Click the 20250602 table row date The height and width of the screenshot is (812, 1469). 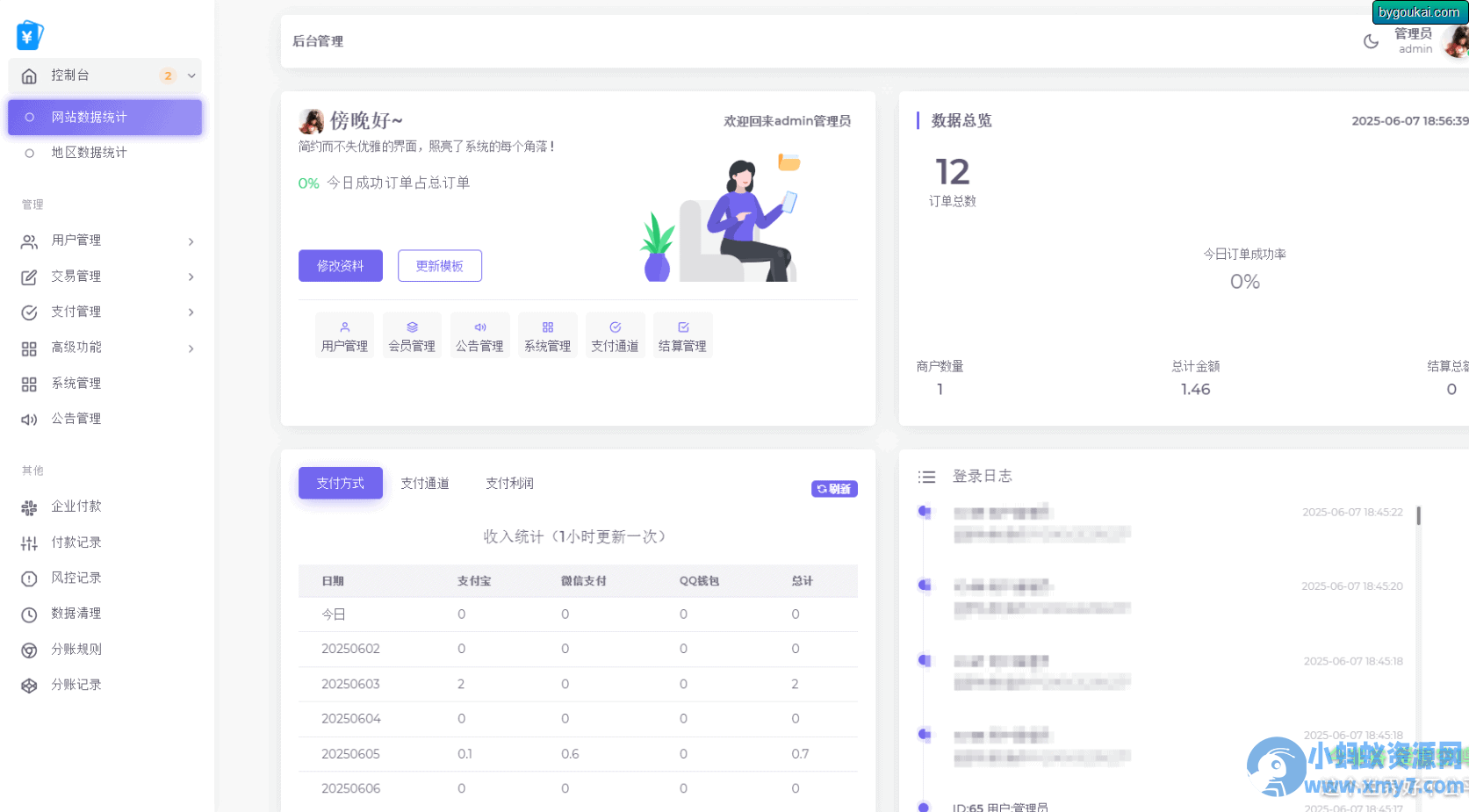[x=350, y=649]
